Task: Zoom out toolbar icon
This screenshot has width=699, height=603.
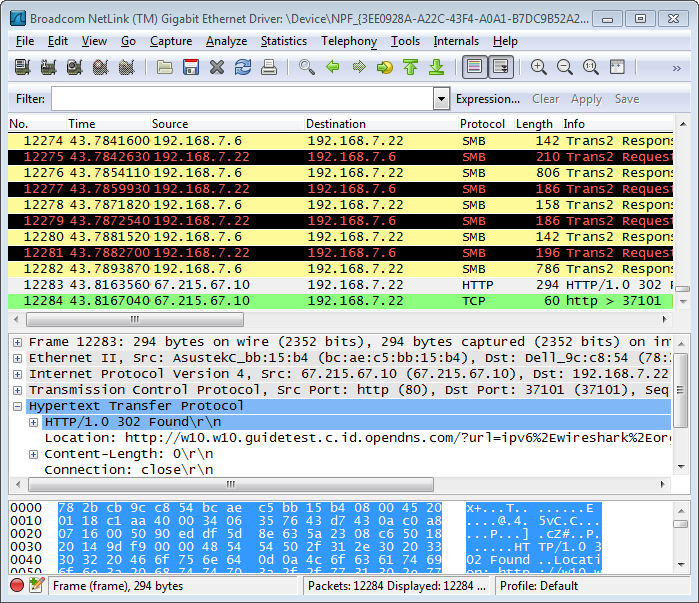Action: tap(565, 67)
